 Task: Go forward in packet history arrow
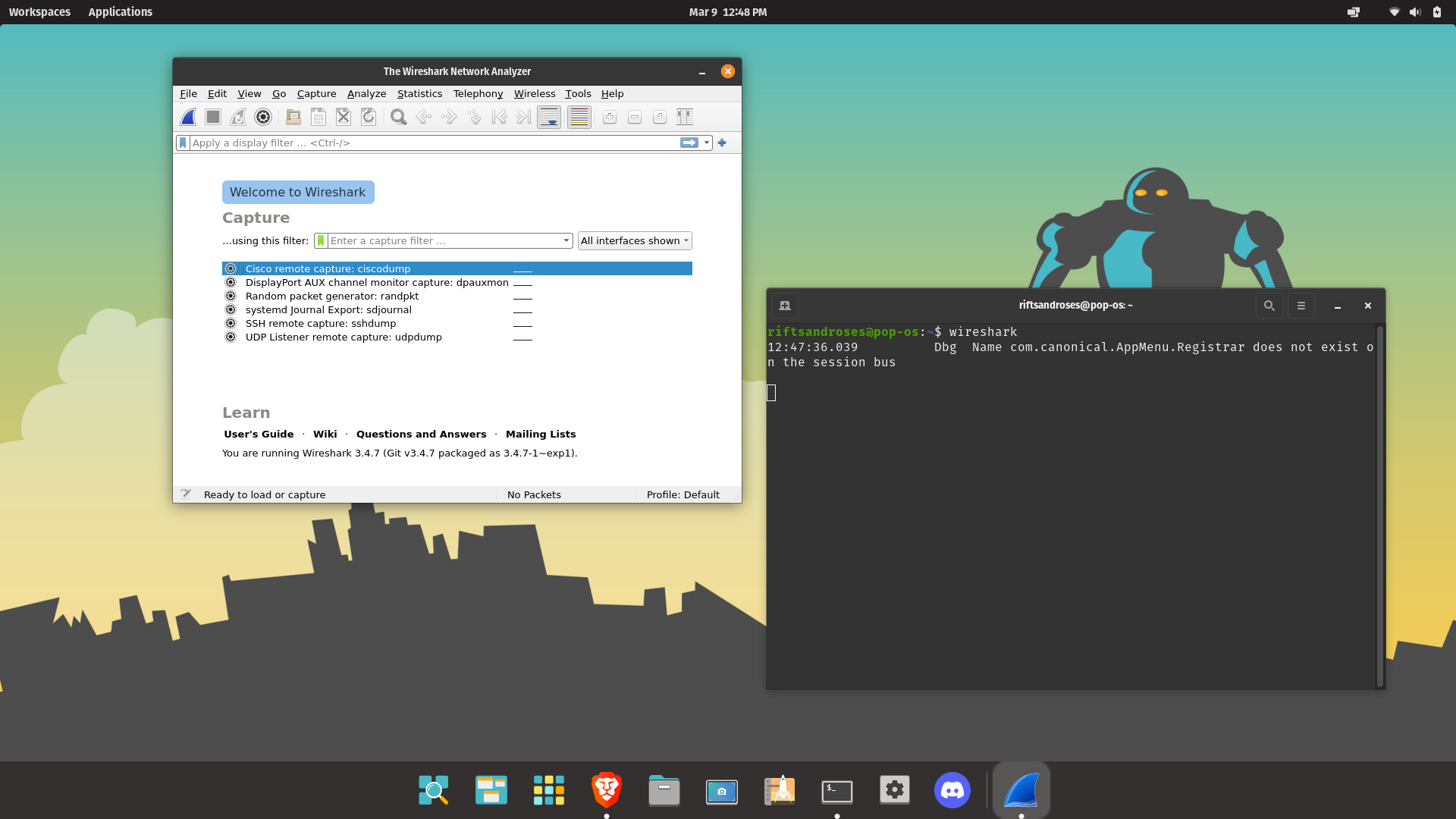coord(449,117)
